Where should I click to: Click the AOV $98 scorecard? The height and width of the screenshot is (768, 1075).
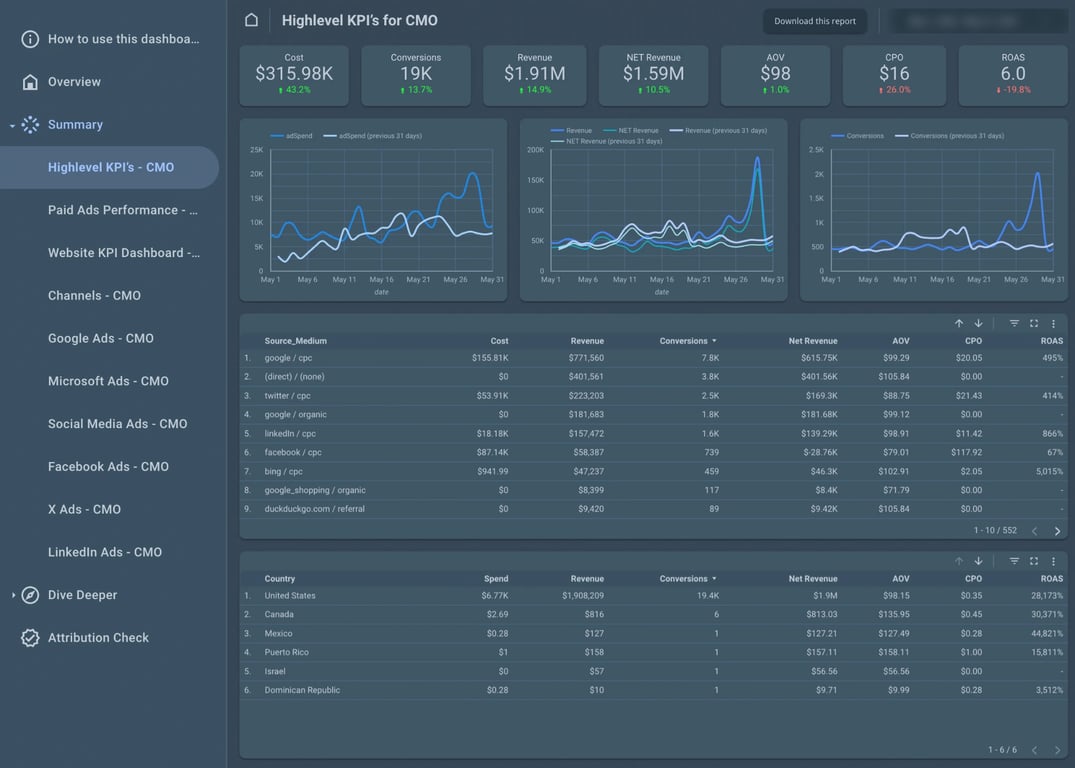click(x=775, y=75)
